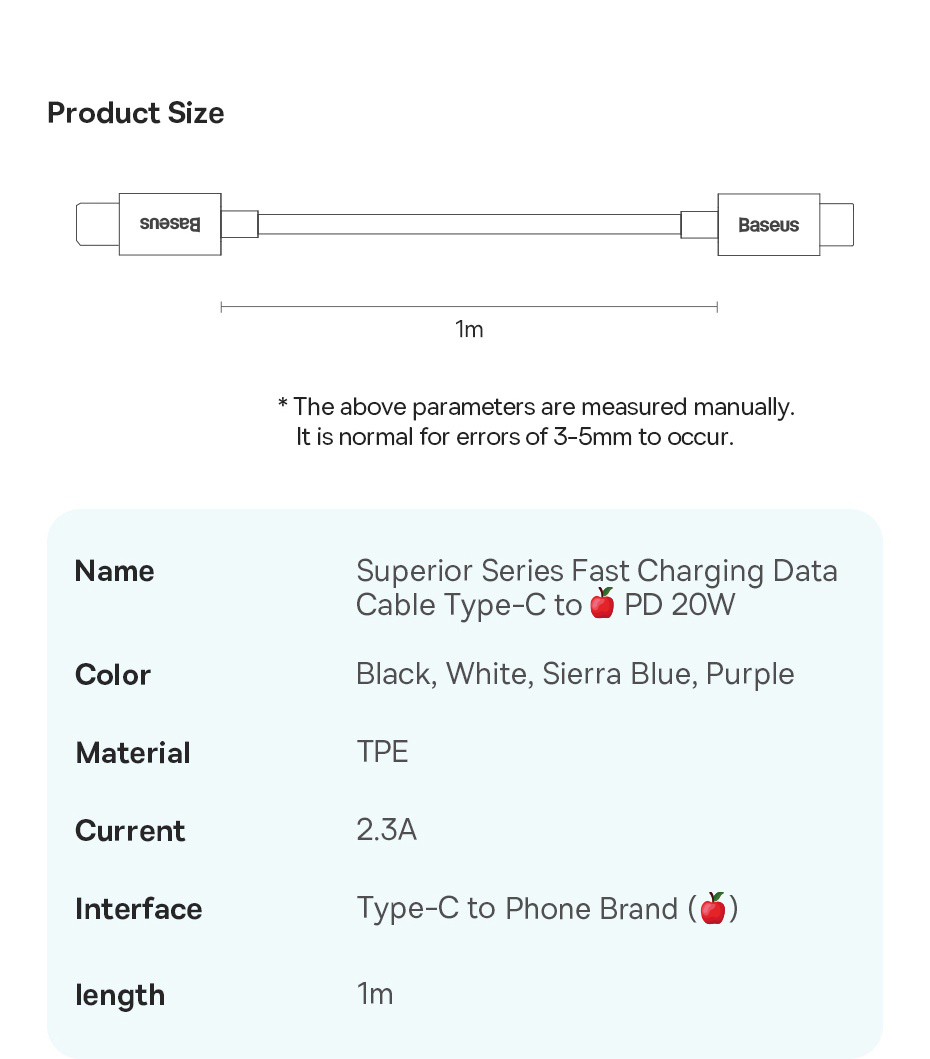The image size is (930, 1059).
Task: Click the red apple icon in the Name row
Action: (602, 603)
